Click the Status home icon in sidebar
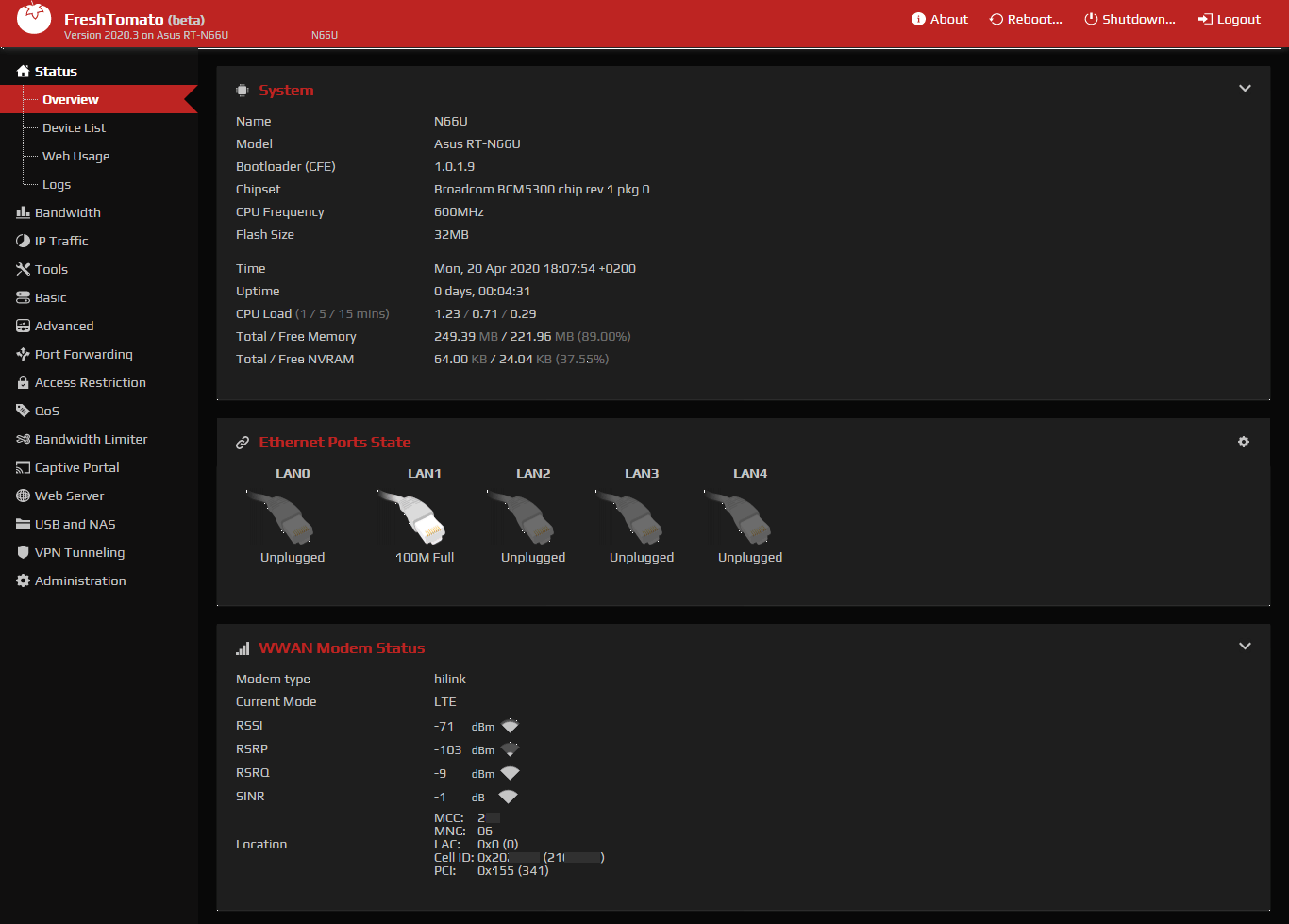The height and width of the screenshot is (924, 1289). point(24,71)
